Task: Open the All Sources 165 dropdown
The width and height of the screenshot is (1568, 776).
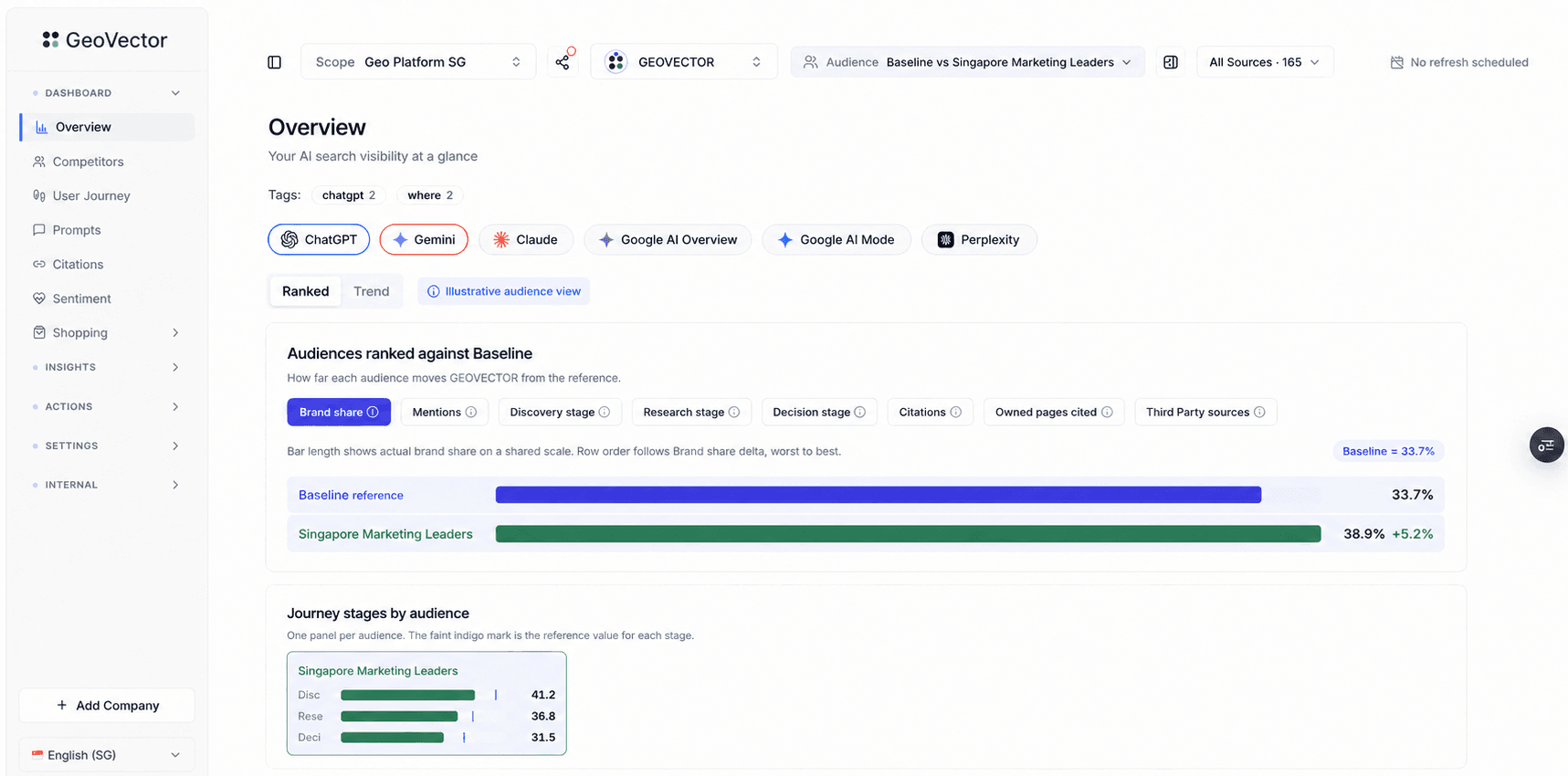Action: [1265, 62]
